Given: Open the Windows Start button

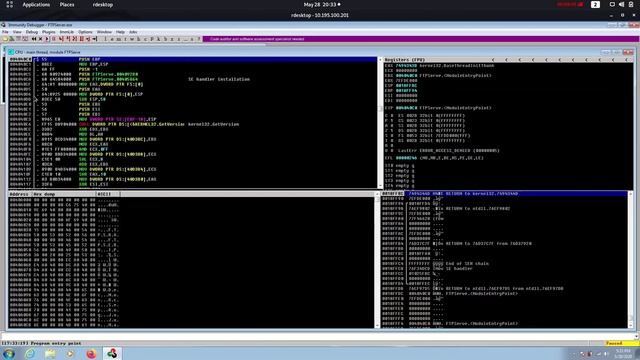Looking at the screenshot, I should click(9, 353).
